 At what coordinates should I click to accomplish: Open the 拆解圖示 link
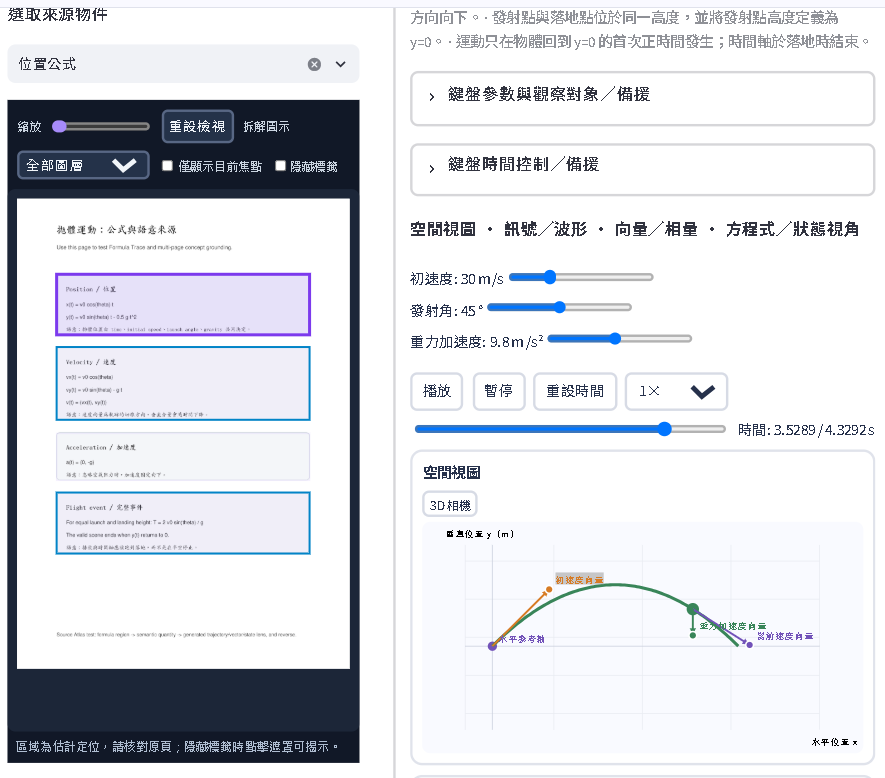point(266,126)
